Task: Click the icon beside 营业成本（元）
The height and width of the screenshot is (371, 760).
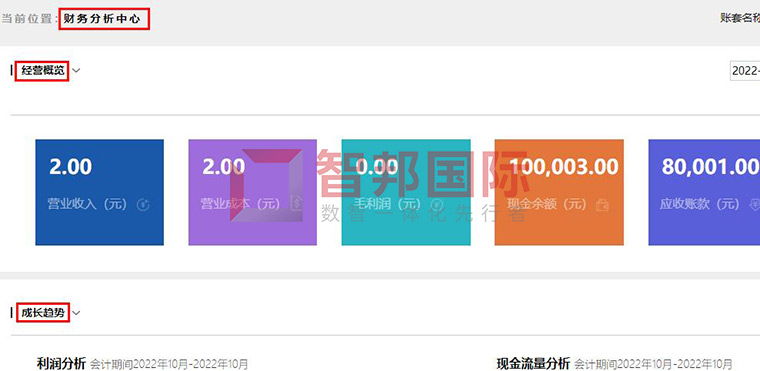Action: coord(297,204)
